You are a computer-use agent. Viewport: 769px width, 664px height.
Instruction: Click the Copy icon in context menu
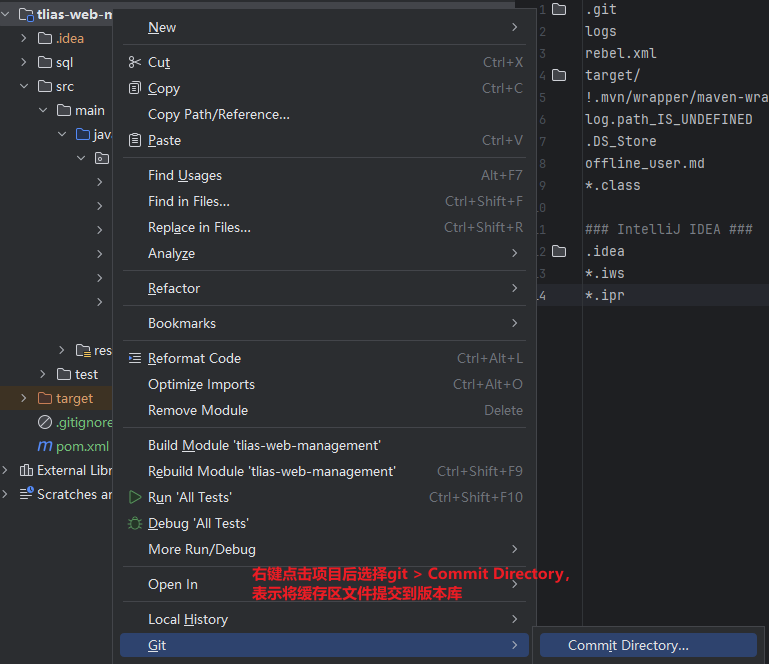(134, 88)
